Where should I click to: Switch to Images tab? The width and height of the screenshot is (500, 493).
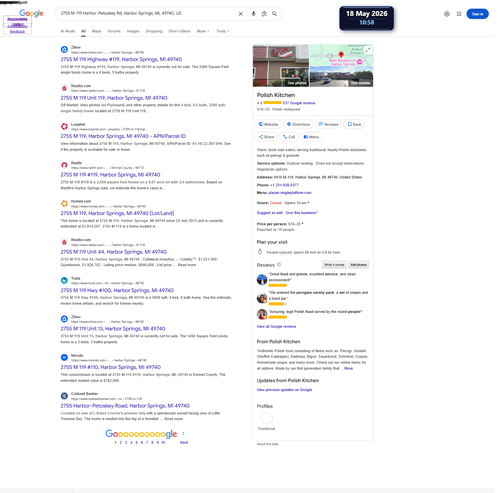(133, 31)
